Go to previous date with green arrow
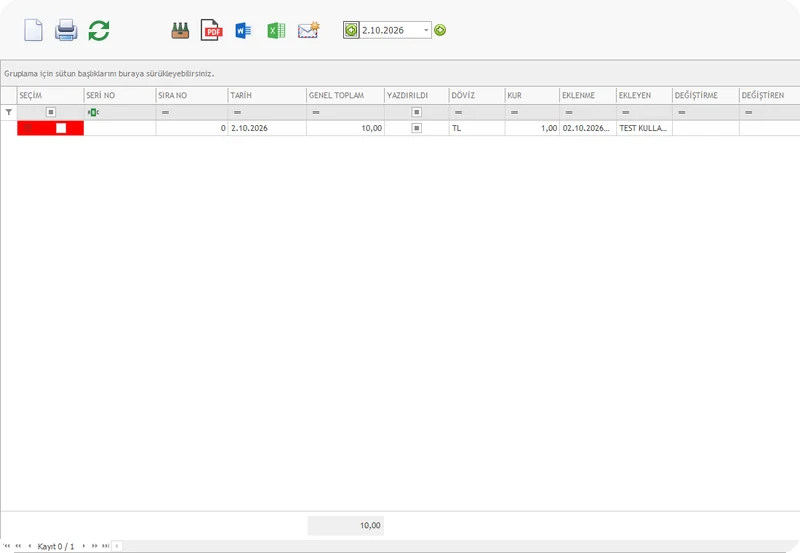This screenshot has height=553, width=800. point(351,30)
